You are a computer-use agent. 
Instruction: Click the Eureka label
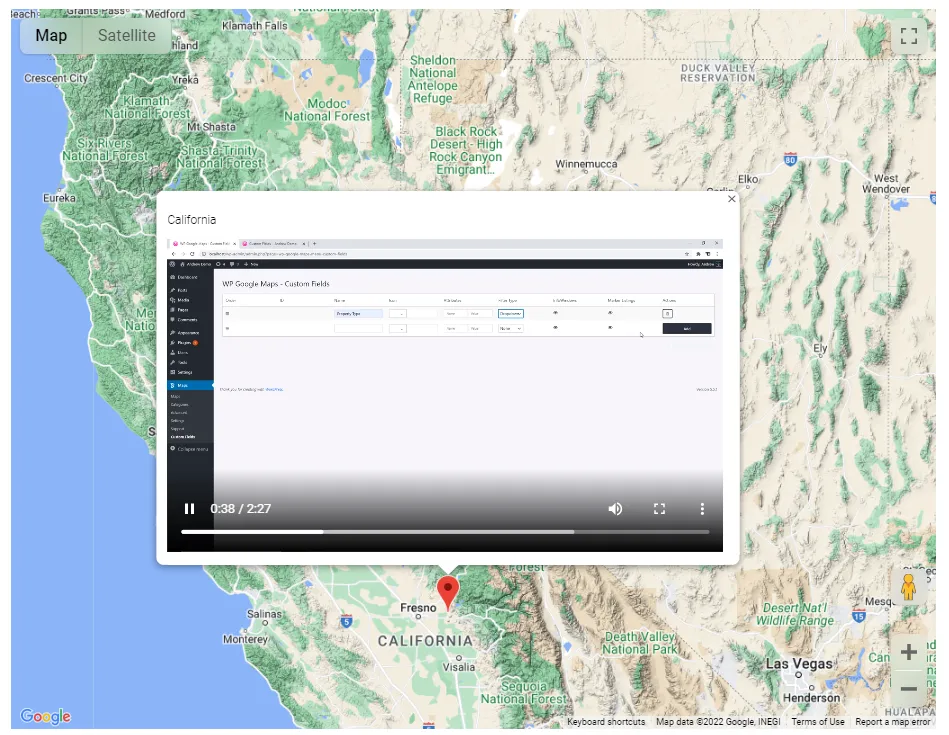(x=59, y=198)
